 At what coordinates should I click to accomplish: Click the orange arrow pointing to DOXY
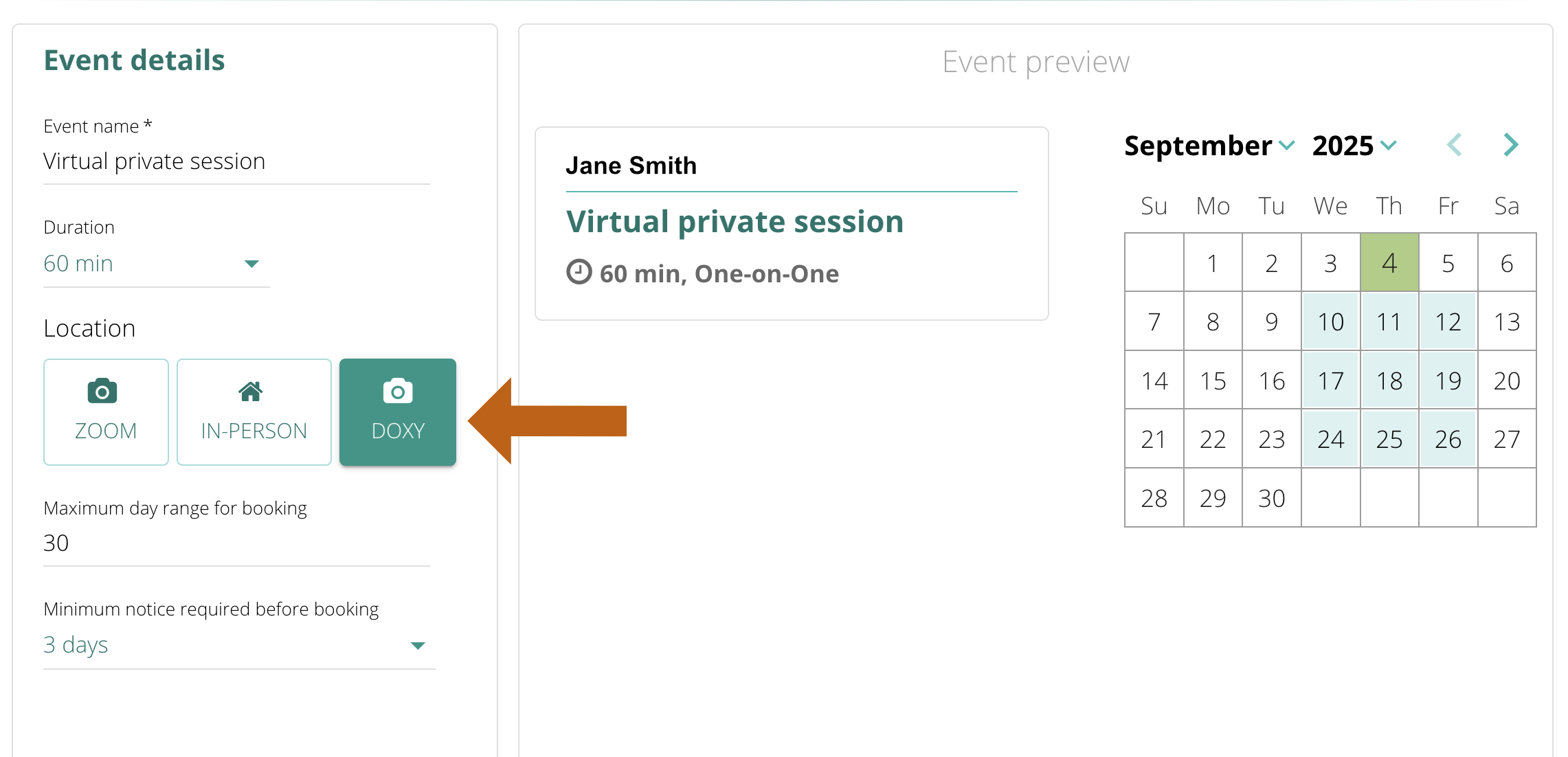pos(547,420)
